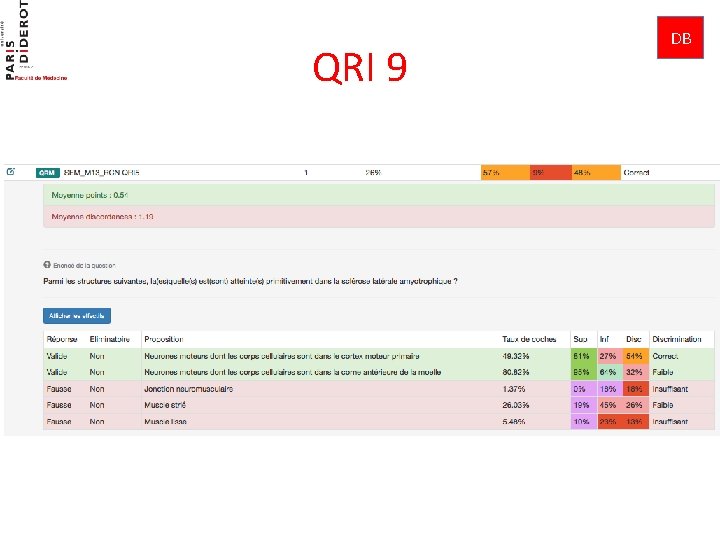720x540 pixels.
Task: Select the corne antérieure de la moelle proposition
Action: (x=292, y=372)
